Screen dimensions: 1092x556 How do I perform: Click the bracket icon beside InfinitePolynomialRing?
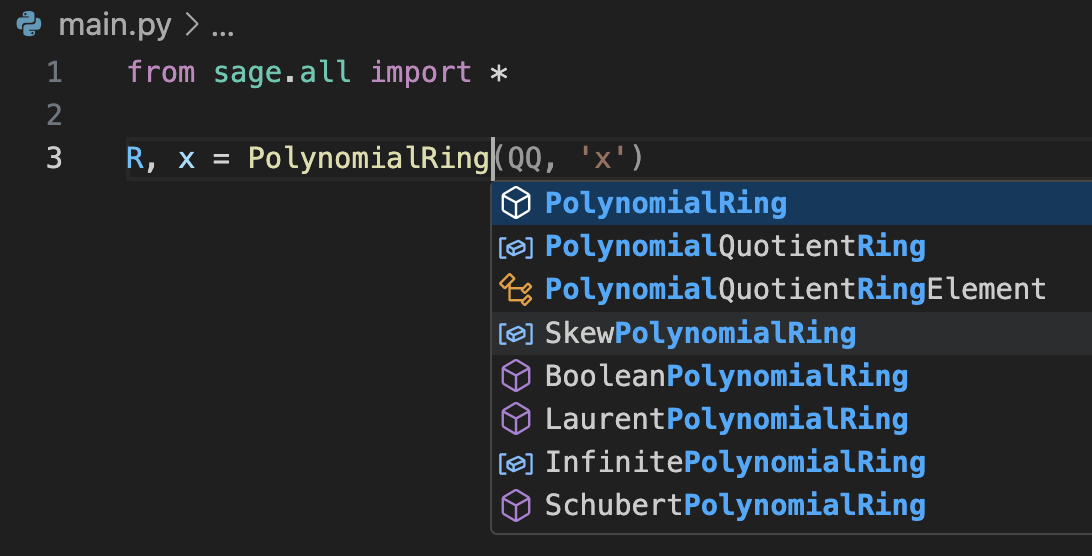point(516,463)
